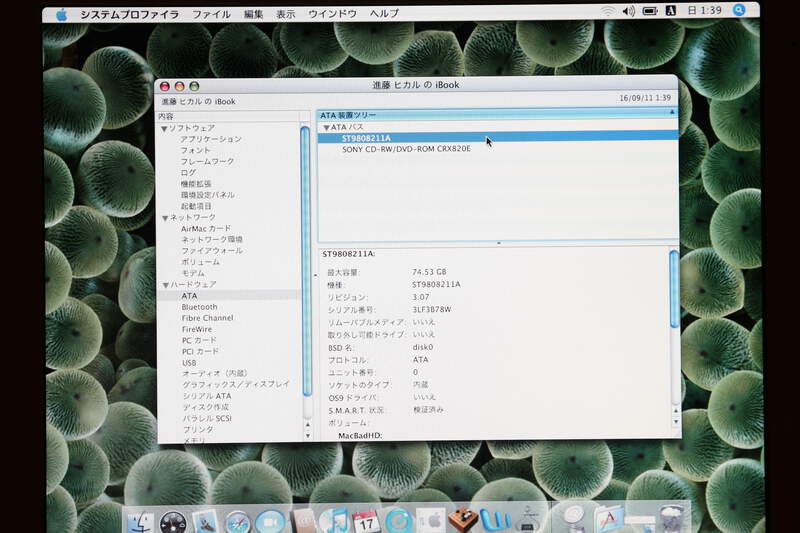This screenshot has height=533, width=800.
Task: Click the capacity value 74.53 GB
Action: pos(429,272)
